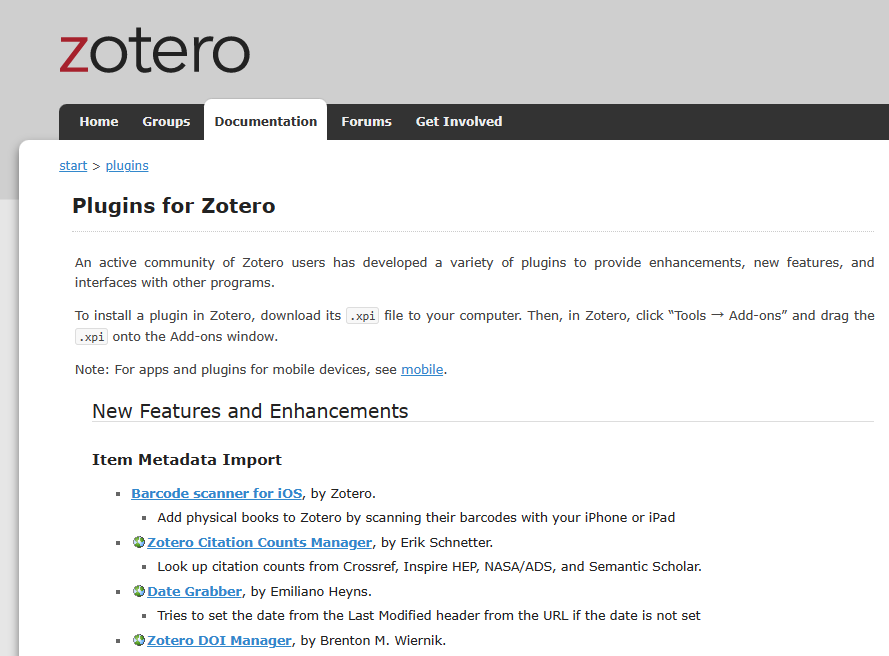
Task: Open the Zotero DOI Manager link
Action: [x=219, y=640]
